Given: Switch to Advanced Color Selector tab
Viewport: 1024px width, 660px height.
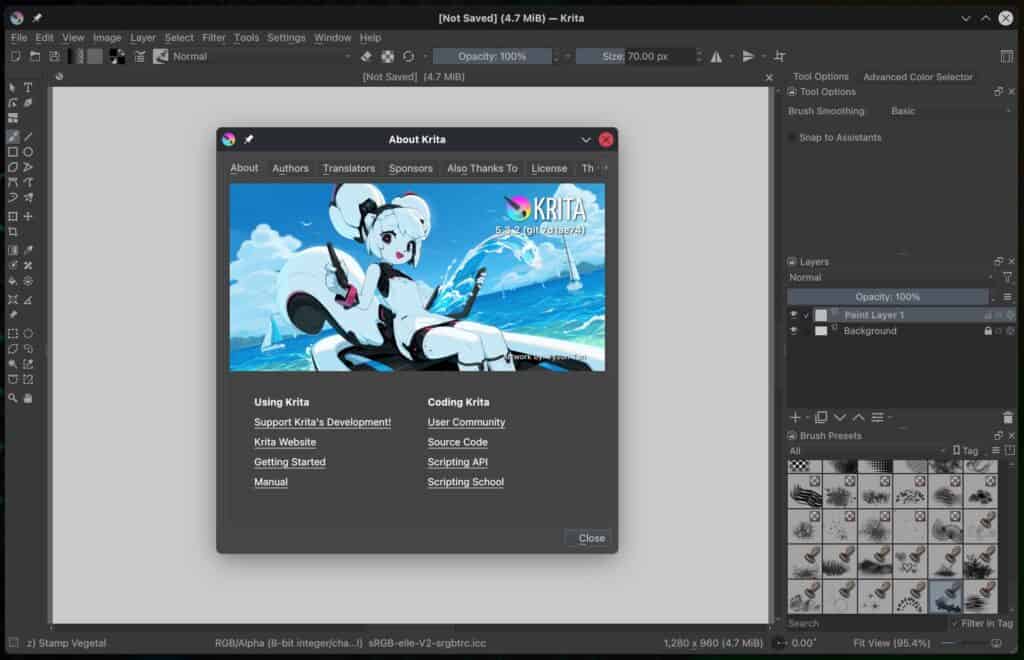Looking at the screenshot, I should click(x=918, y=77).
